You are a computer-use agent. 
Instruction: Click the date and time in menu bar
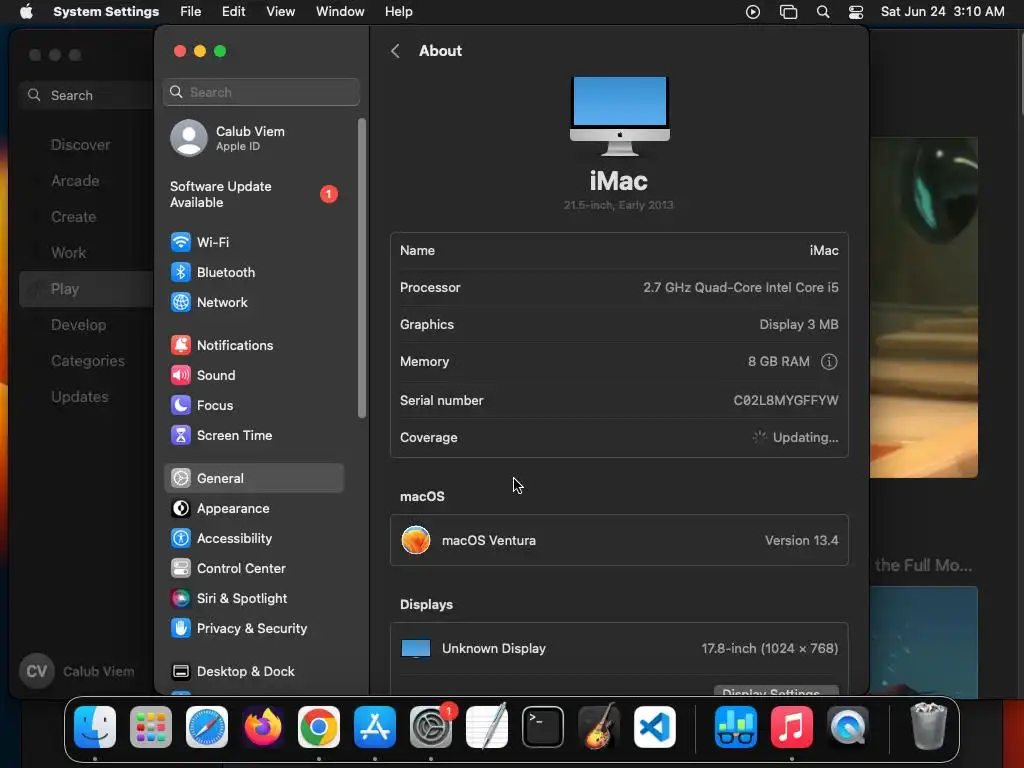942,12
